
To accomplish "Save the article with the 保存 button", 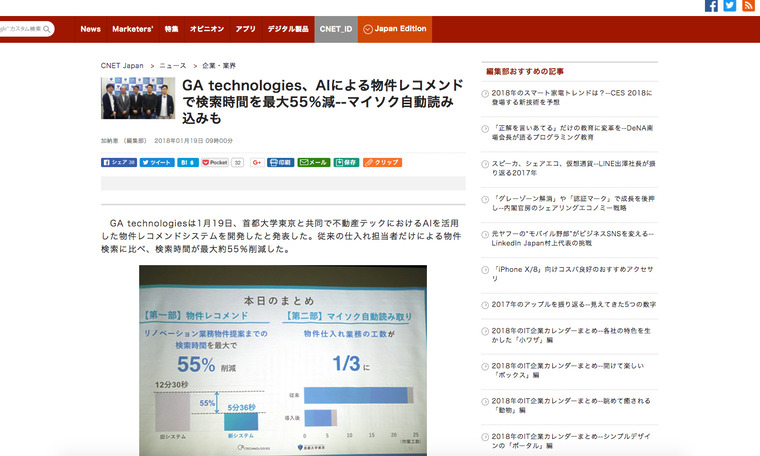I will coord(346,162).
